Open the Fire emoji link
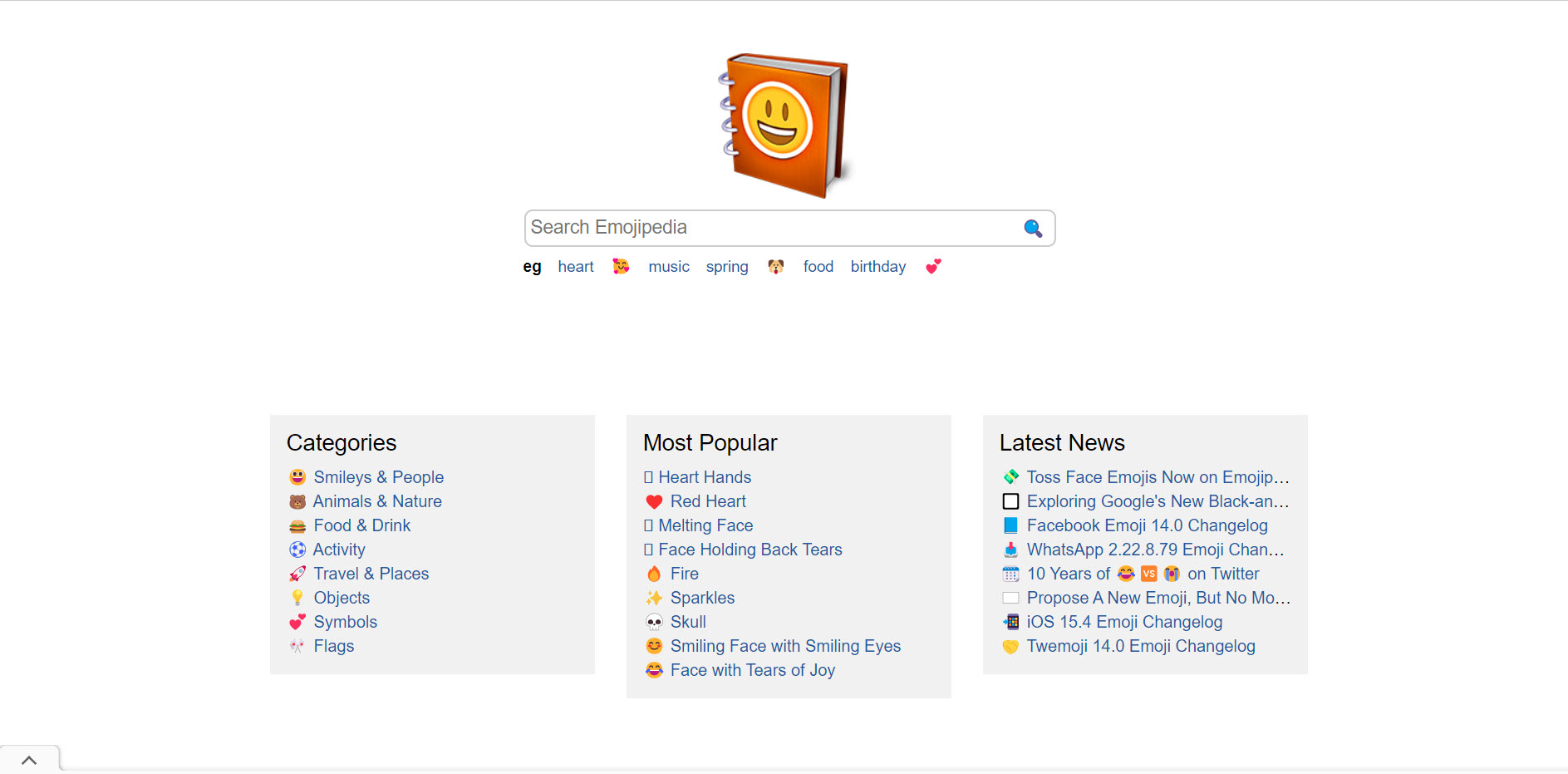The width and height of the screenshot is (1568, 774). 685,574
